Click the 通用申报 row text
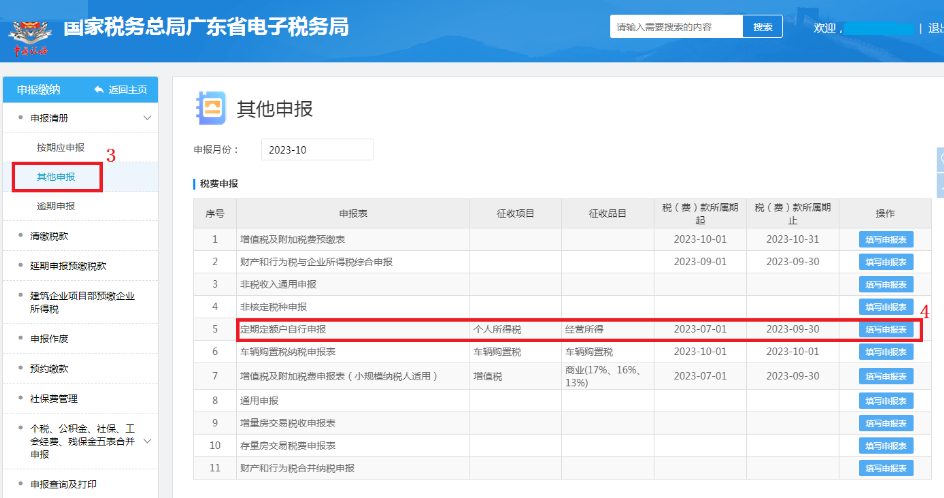 (259, 400)
